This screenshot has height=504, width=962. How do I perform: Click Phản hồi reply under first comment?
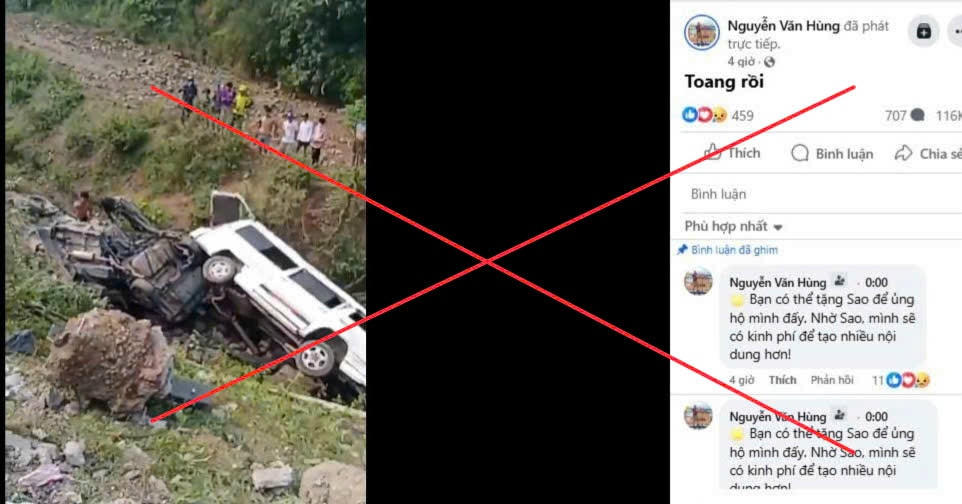831,380
